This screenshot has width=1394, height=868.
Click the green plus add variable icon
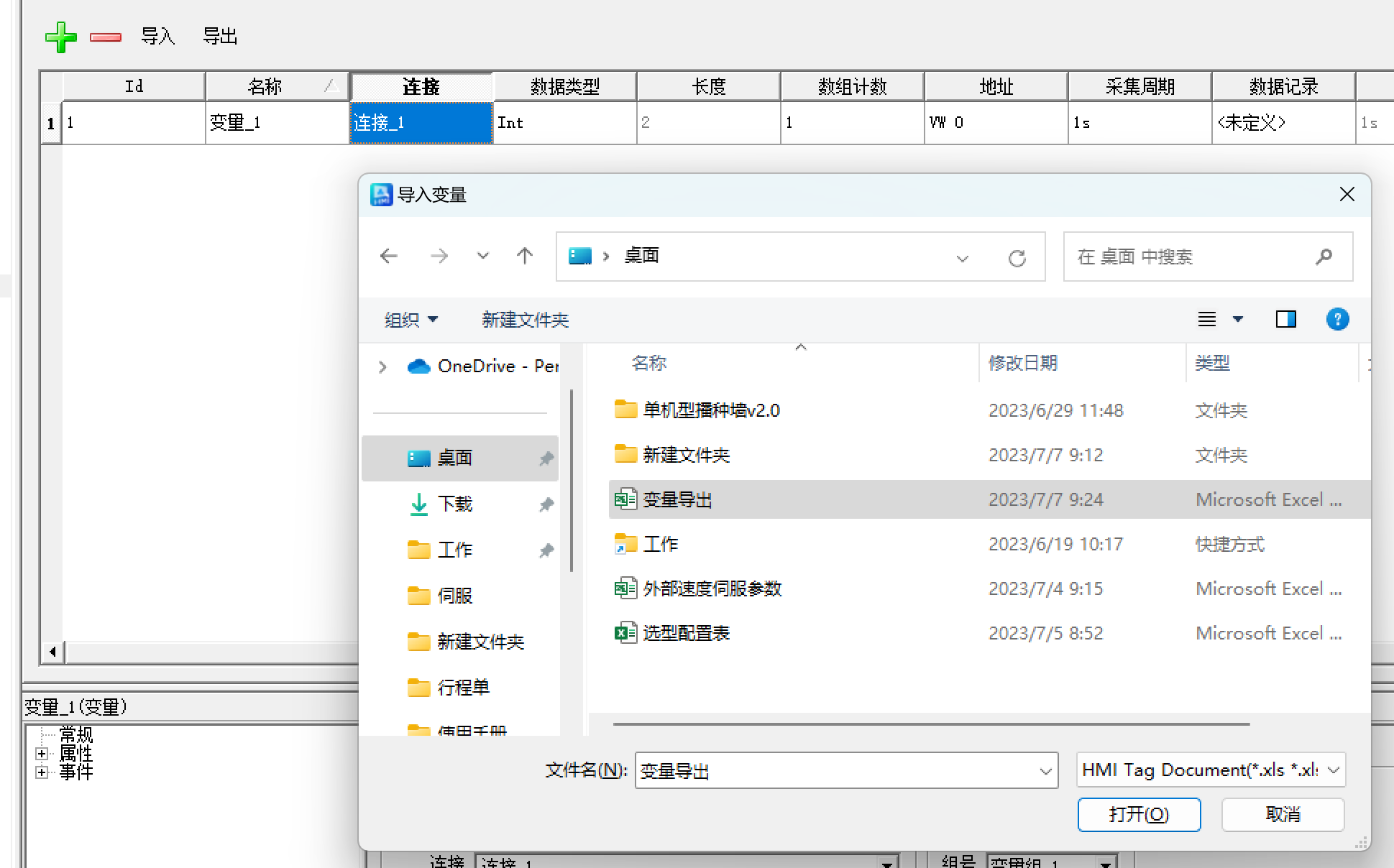pos(61,37)
